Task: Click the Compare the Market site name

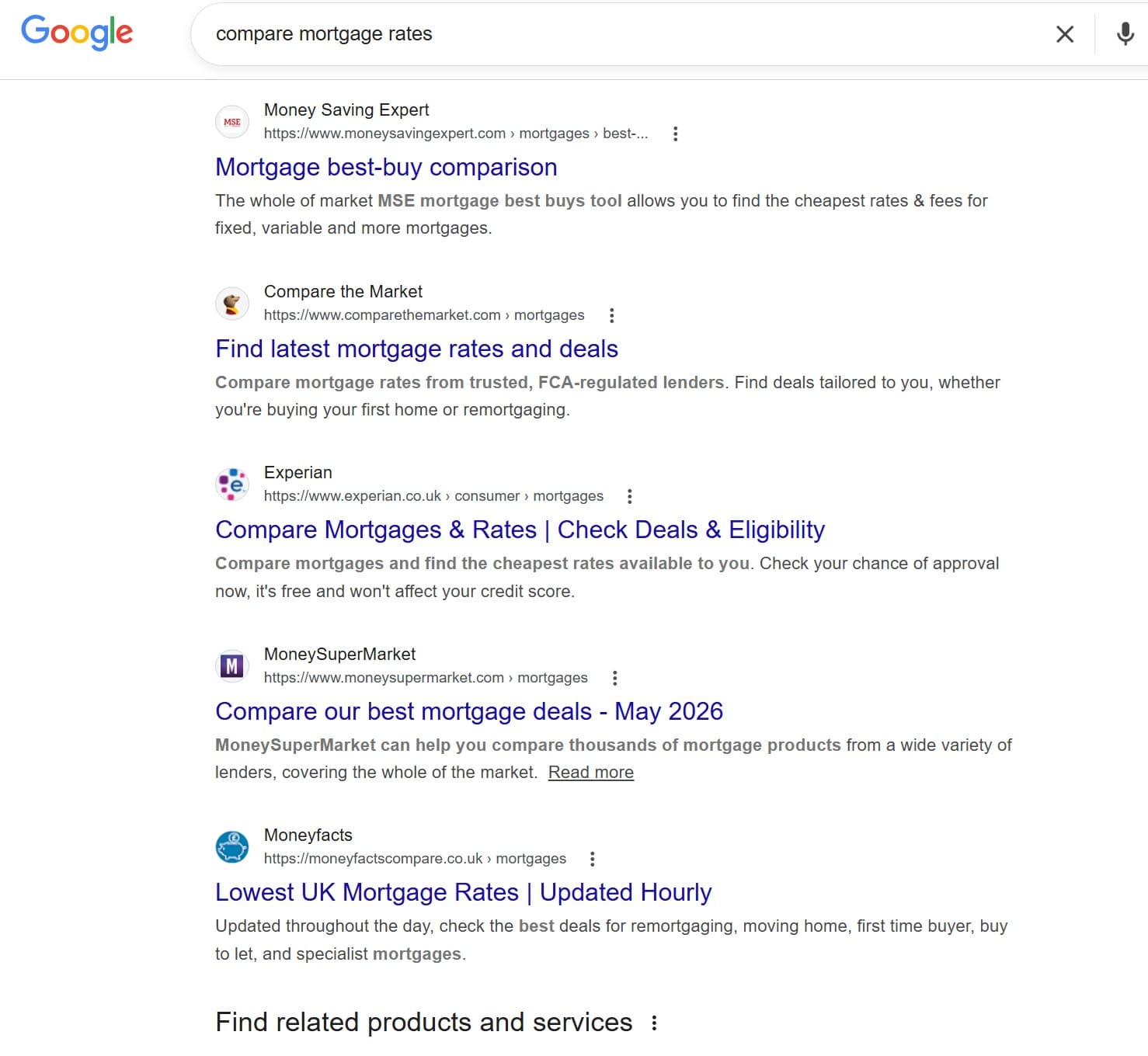Action: pyautogui.click(x=343, y=292)
